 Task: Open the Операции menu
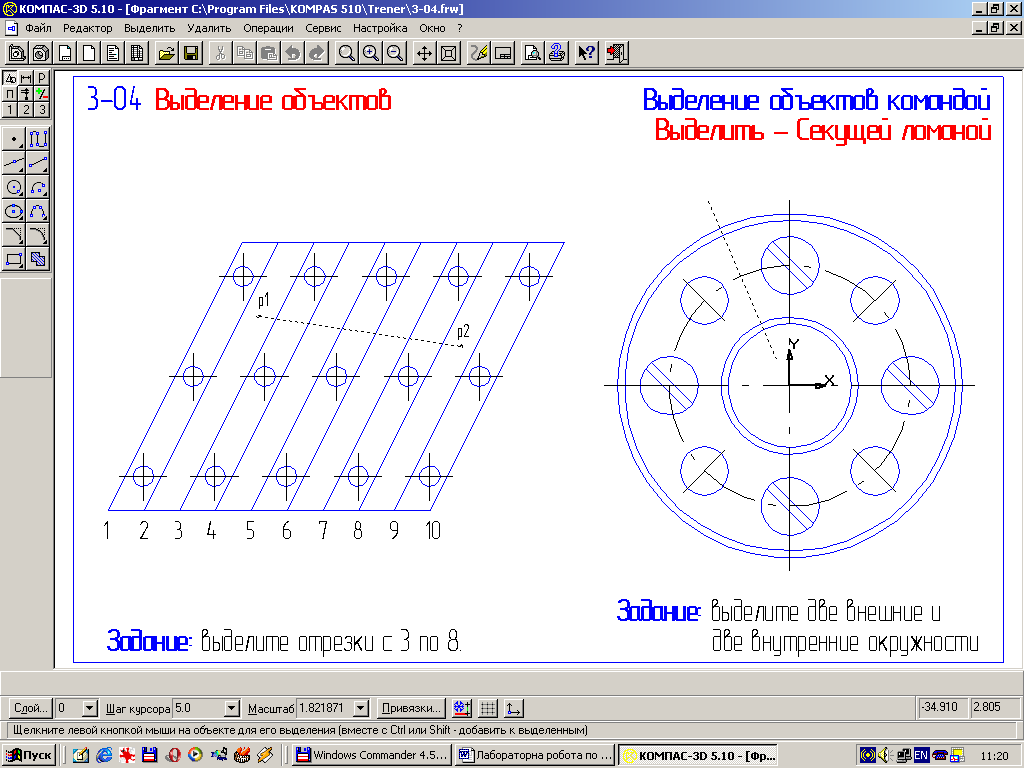coord(268,28)
